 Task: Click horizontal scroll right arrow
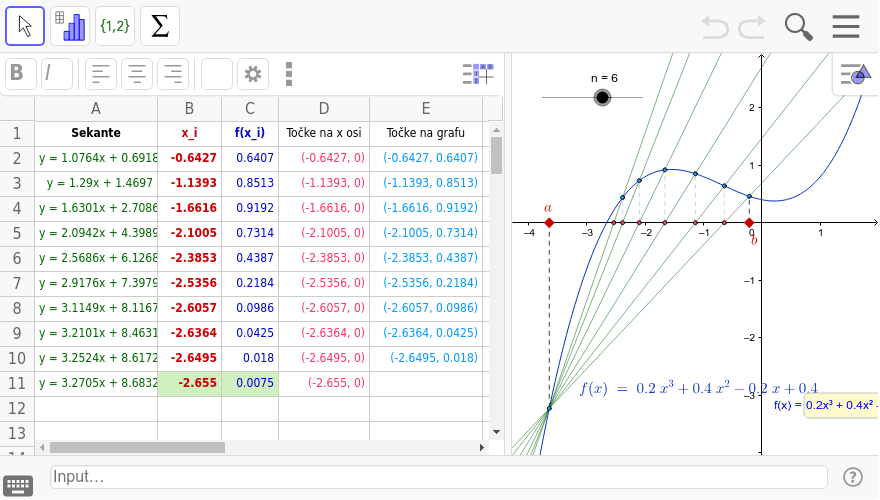482,448
